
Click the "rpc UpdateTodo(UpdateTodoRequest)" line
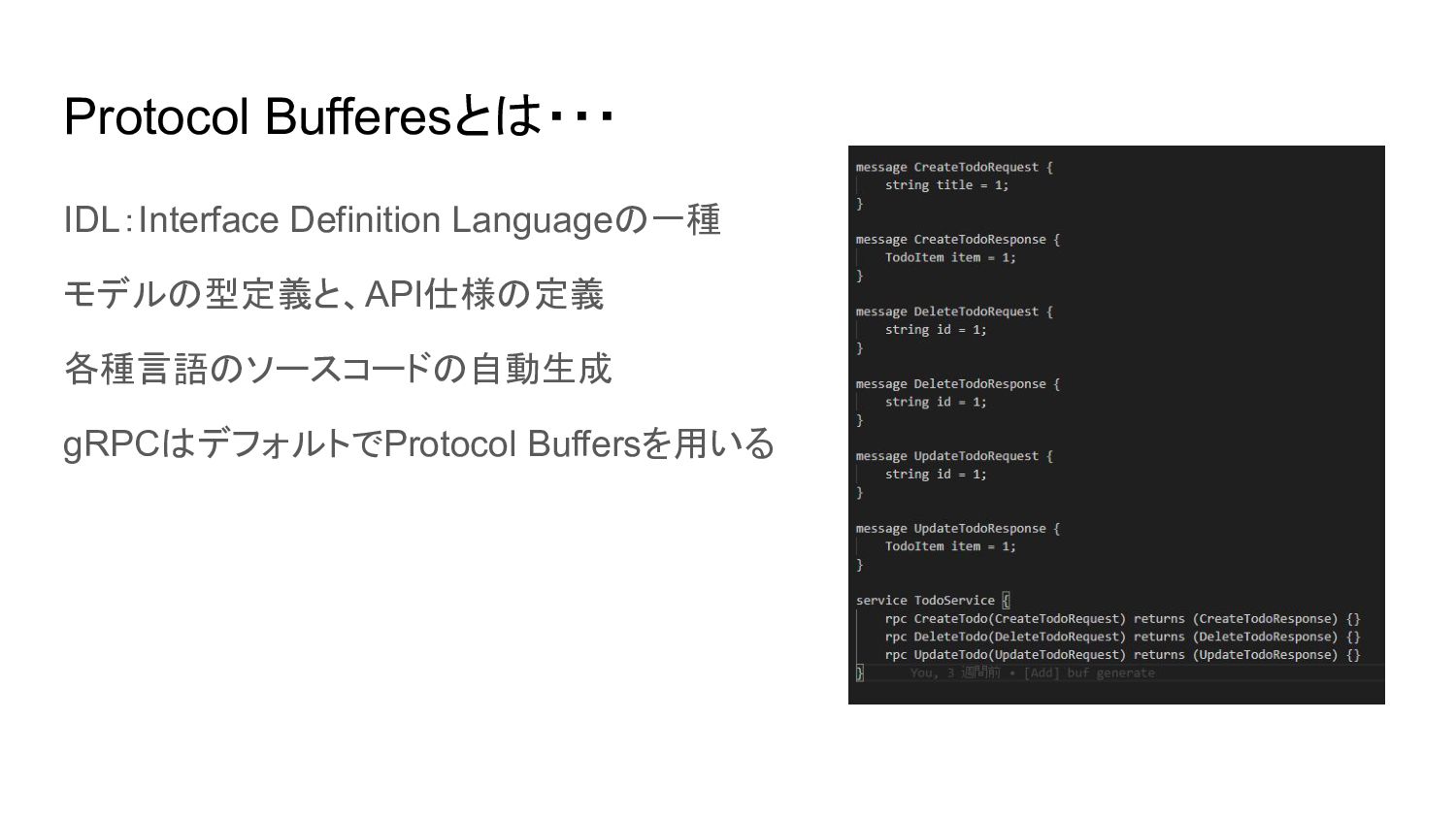[x=1122, y=655]
